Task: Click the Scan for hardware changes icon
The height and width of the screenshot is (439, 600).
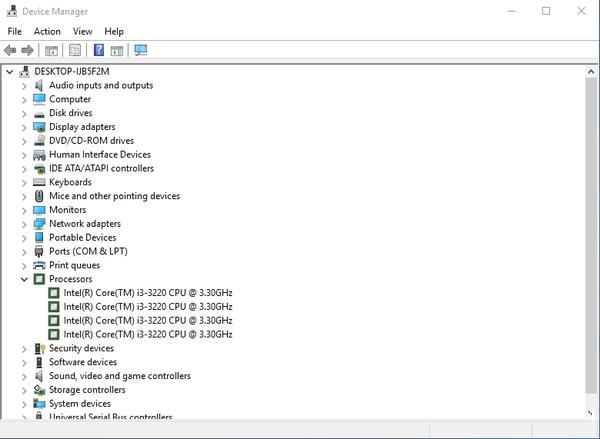Action: (140, 50)
